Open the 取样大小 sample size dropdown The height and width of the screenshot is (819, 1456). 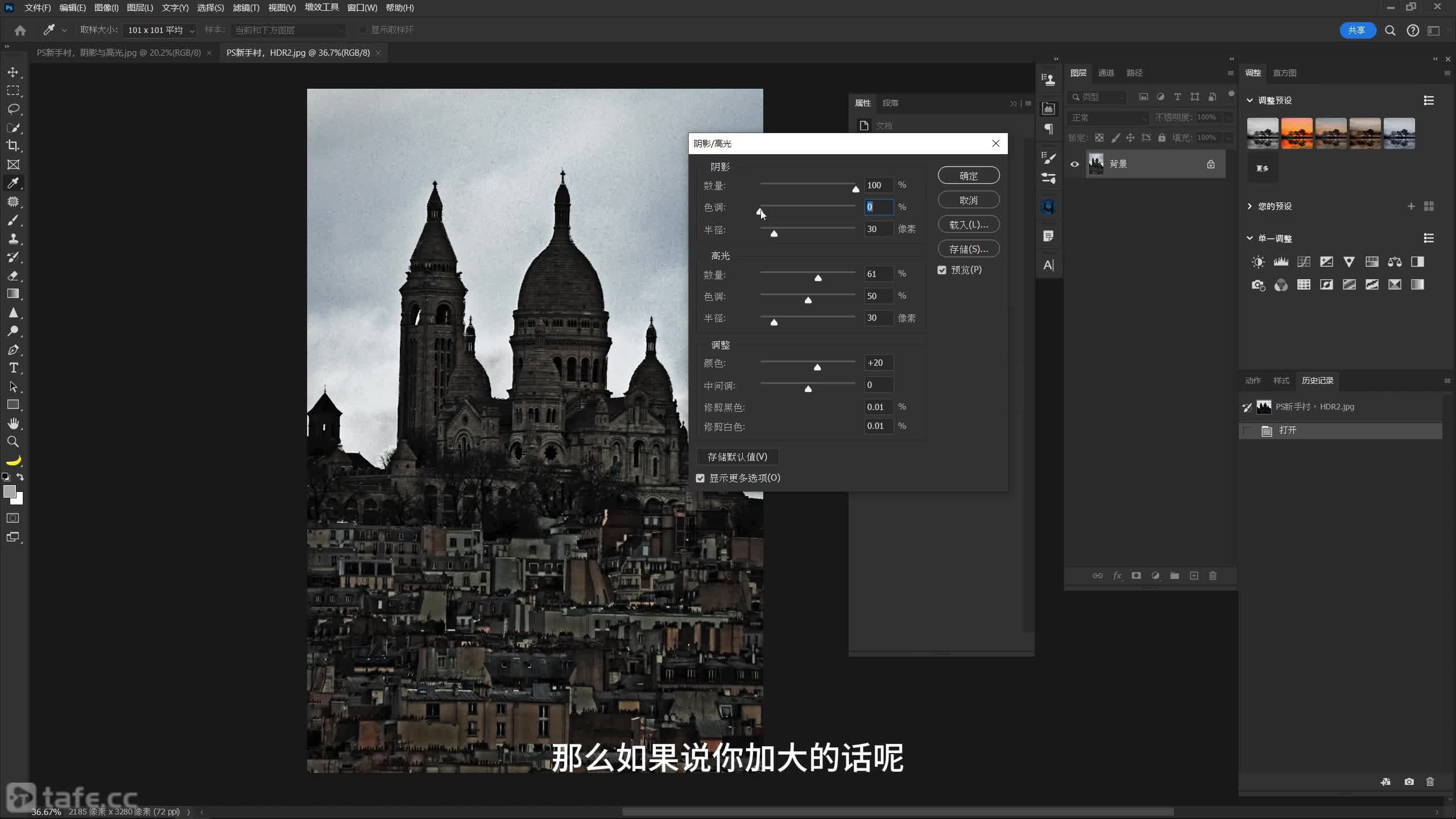(x=159, y=30)
